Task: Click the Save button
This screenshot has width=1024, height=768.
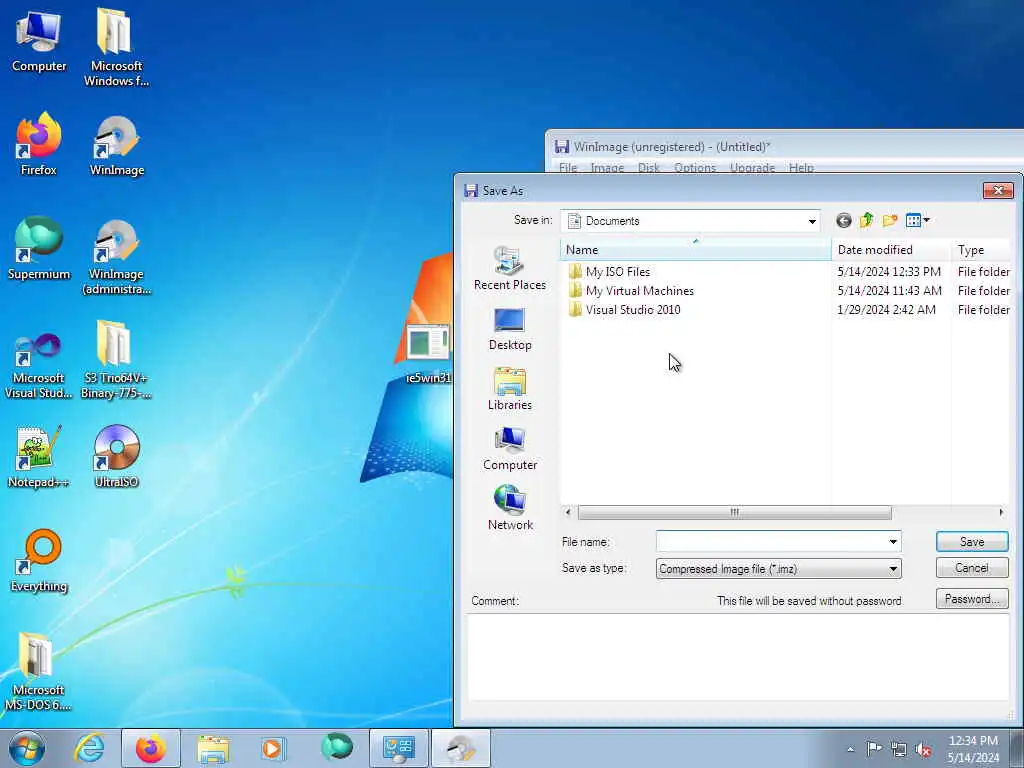Action: pyautogui.click(x=972, y=541)
